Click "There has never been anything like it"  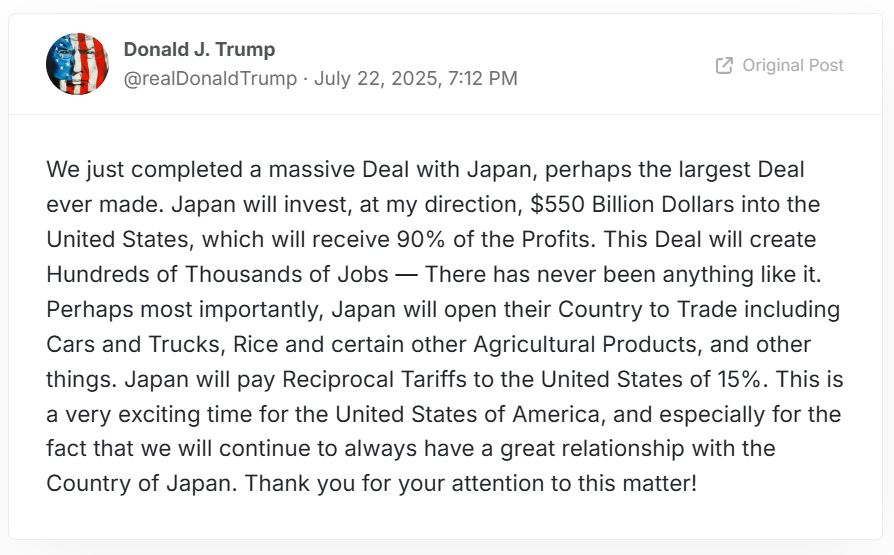[623, 274]
